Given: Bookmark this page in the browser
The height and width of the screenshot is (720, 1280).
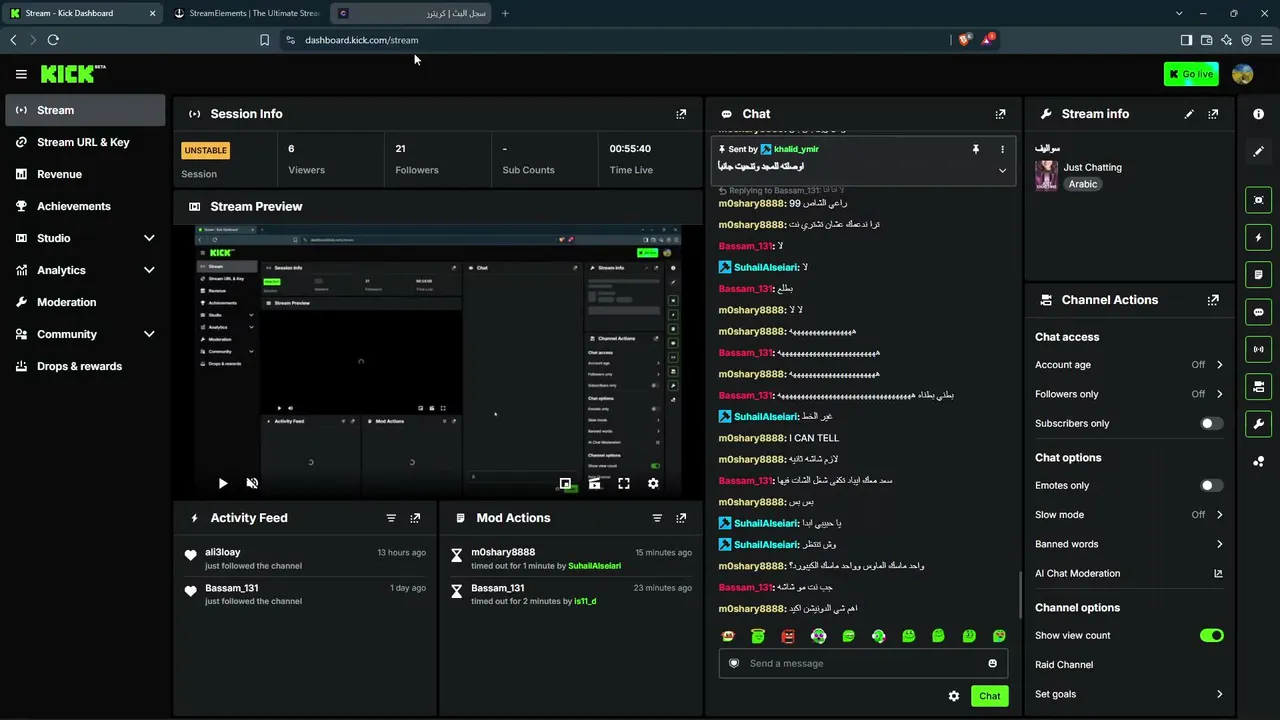Looking at the screenshot, I should point(264,40).
